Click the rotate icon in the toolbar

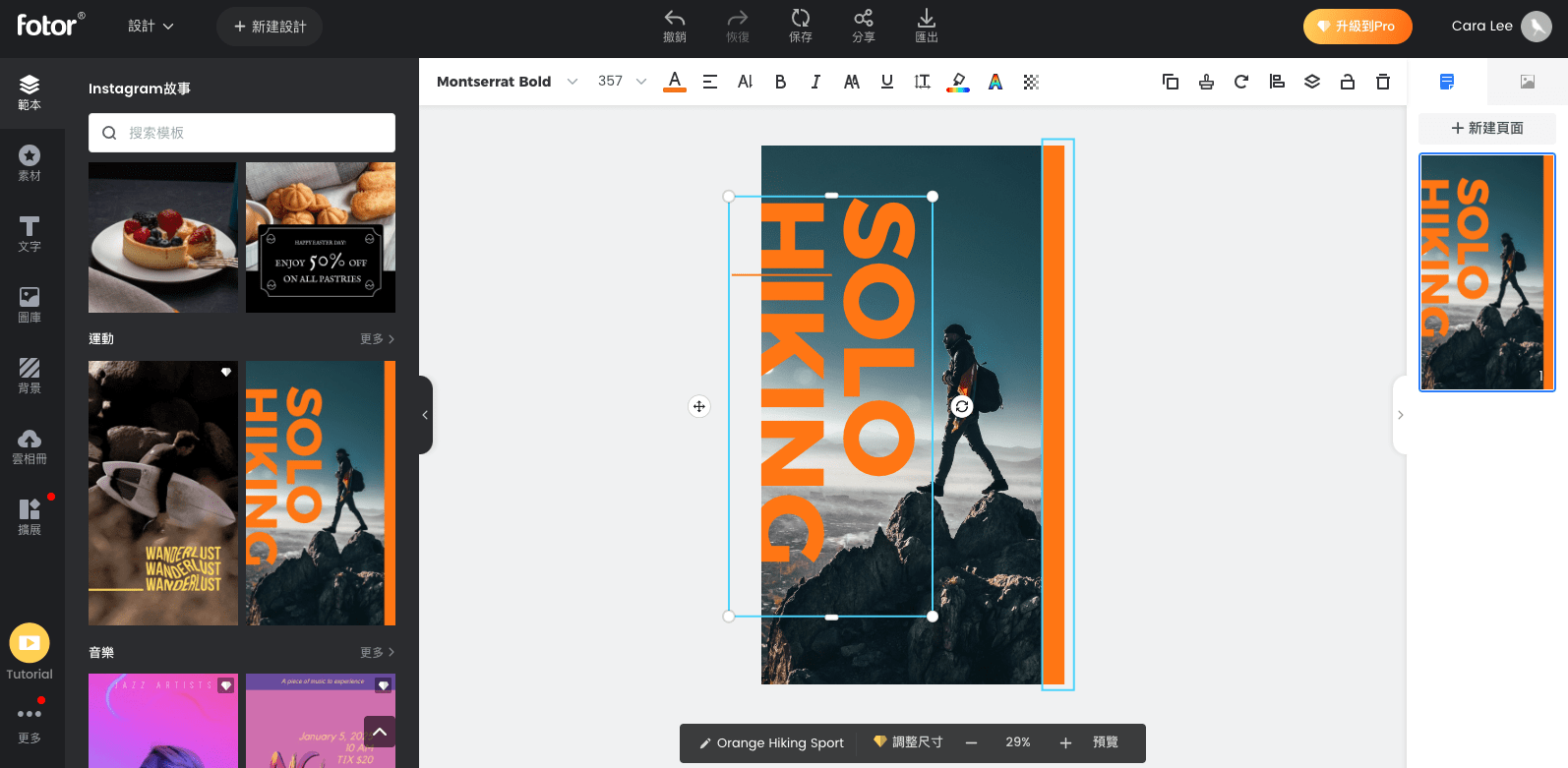(1241, 82)
